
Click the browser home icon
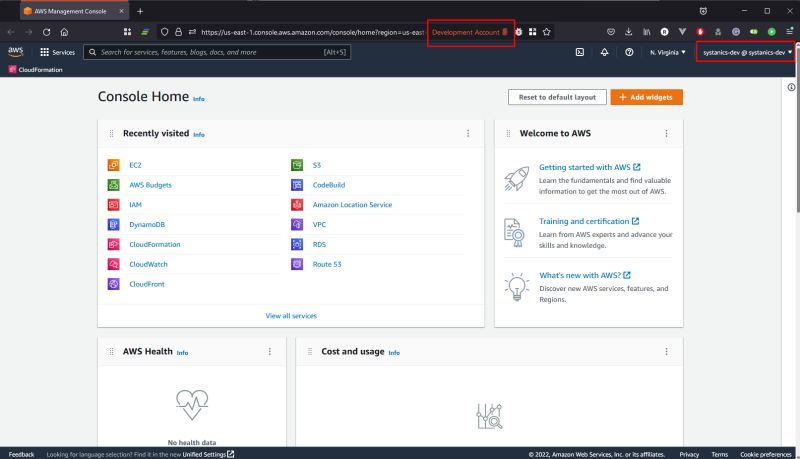tap(64, 32)
